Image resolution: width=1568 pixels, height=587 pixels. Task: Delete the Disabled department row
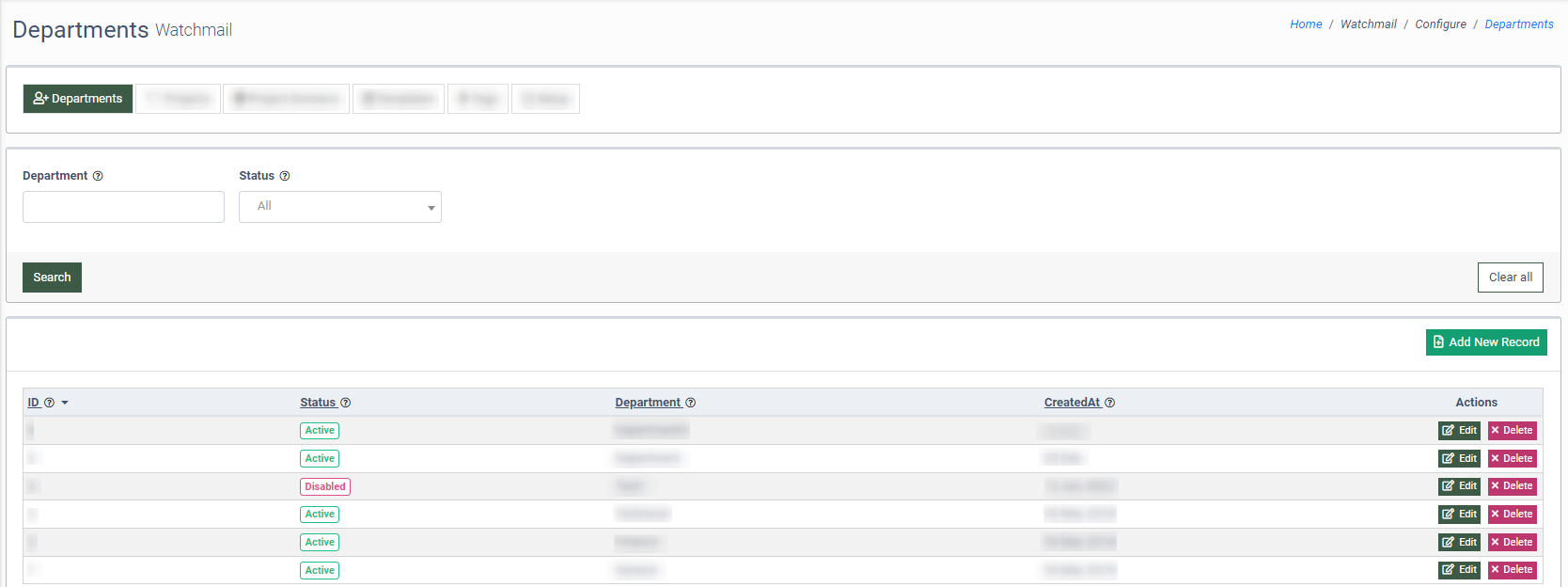(x=1512, y=486)
